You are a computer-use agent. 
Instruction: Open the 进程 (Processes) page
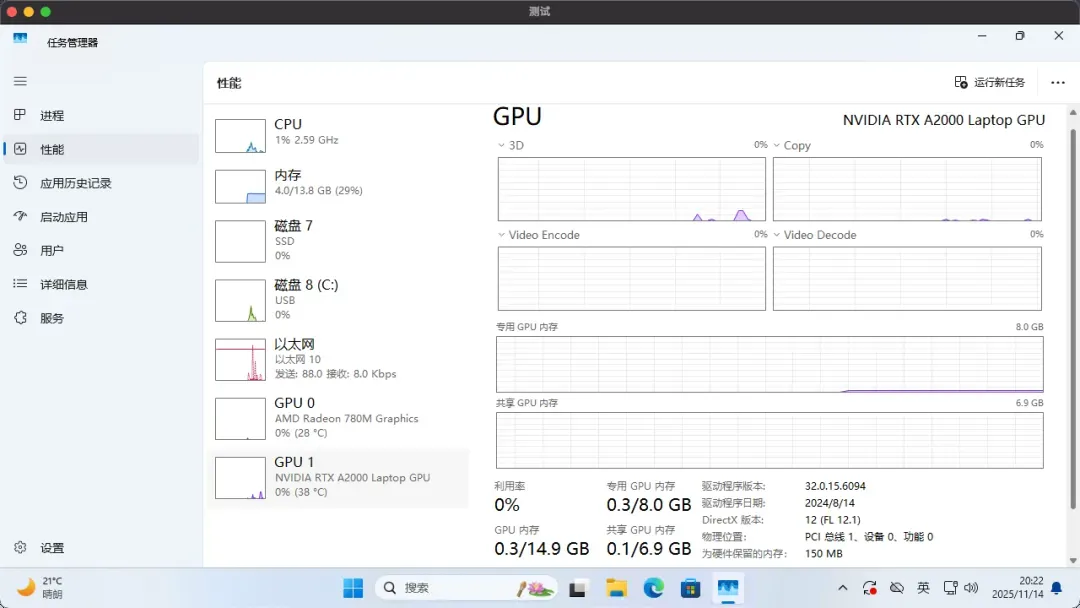(52, 116)
